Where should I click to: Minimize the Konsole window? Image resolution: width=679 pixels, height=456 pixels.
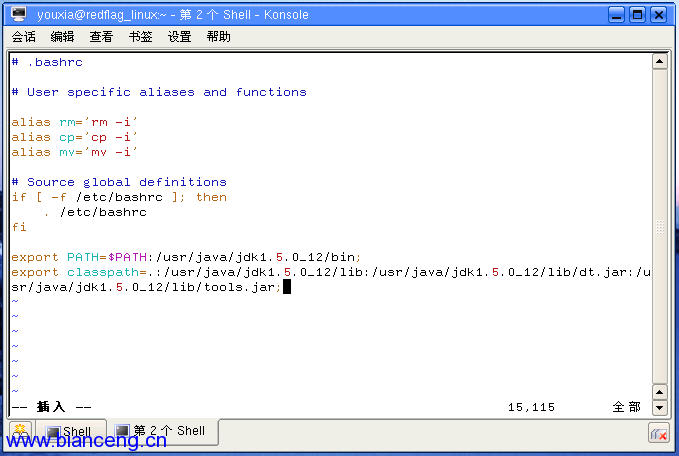click(x=616, y=15)
